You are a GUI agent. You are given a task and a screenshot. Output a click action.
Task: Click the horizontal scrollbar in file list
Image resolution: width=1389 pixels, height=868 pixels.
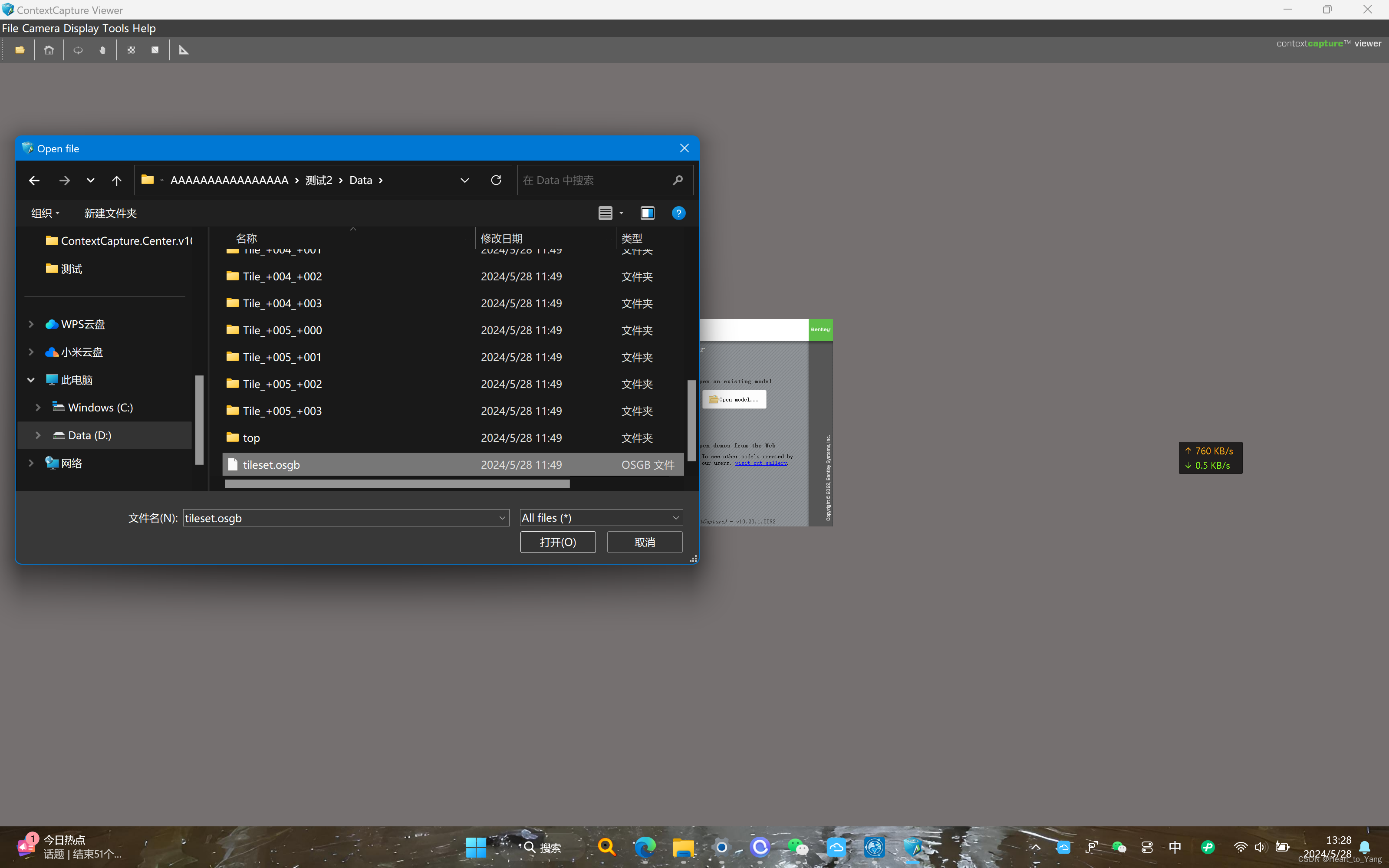click(x=397, y=484)
